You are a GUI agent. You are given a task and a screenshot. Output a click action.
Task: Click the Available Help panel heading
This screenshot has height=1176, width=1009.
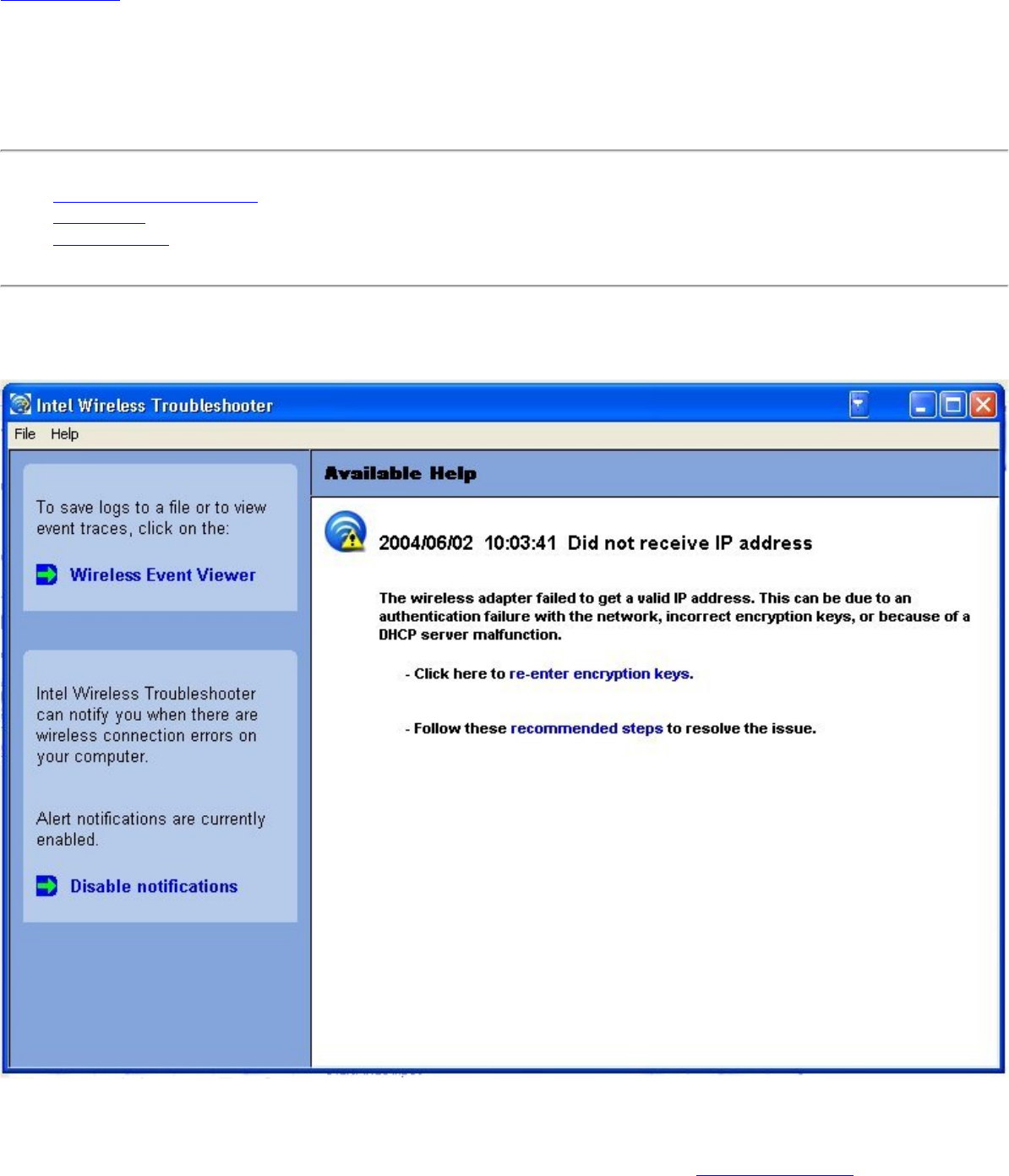click(401, 473)
